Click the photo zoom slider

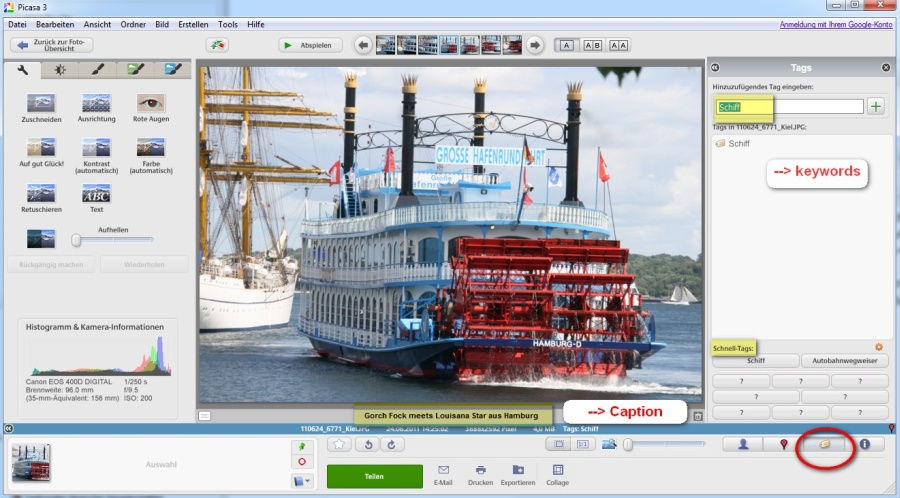(x=665, y=444)
